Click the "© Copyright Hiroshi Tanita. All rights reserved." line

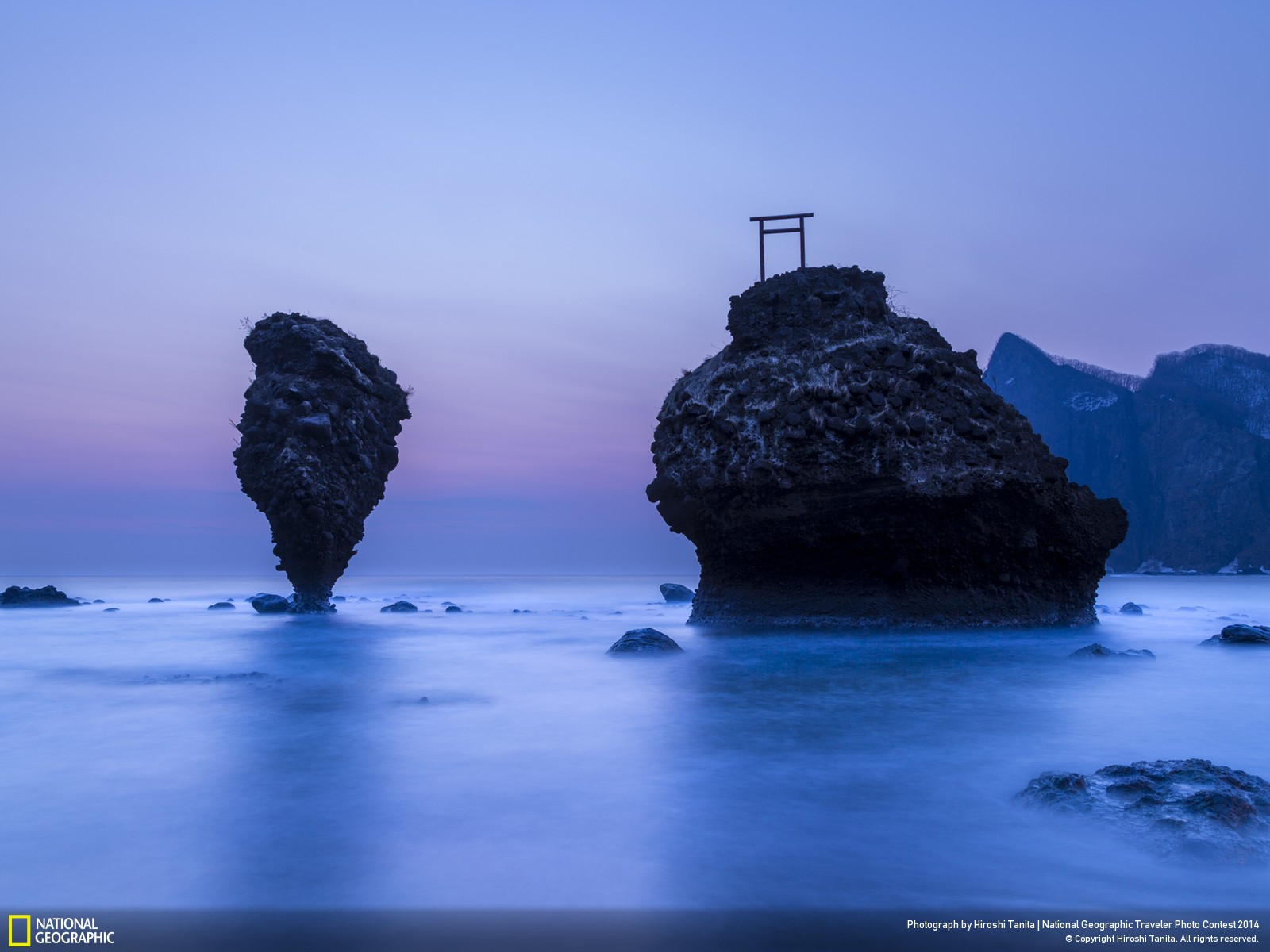coord(1162,939)
